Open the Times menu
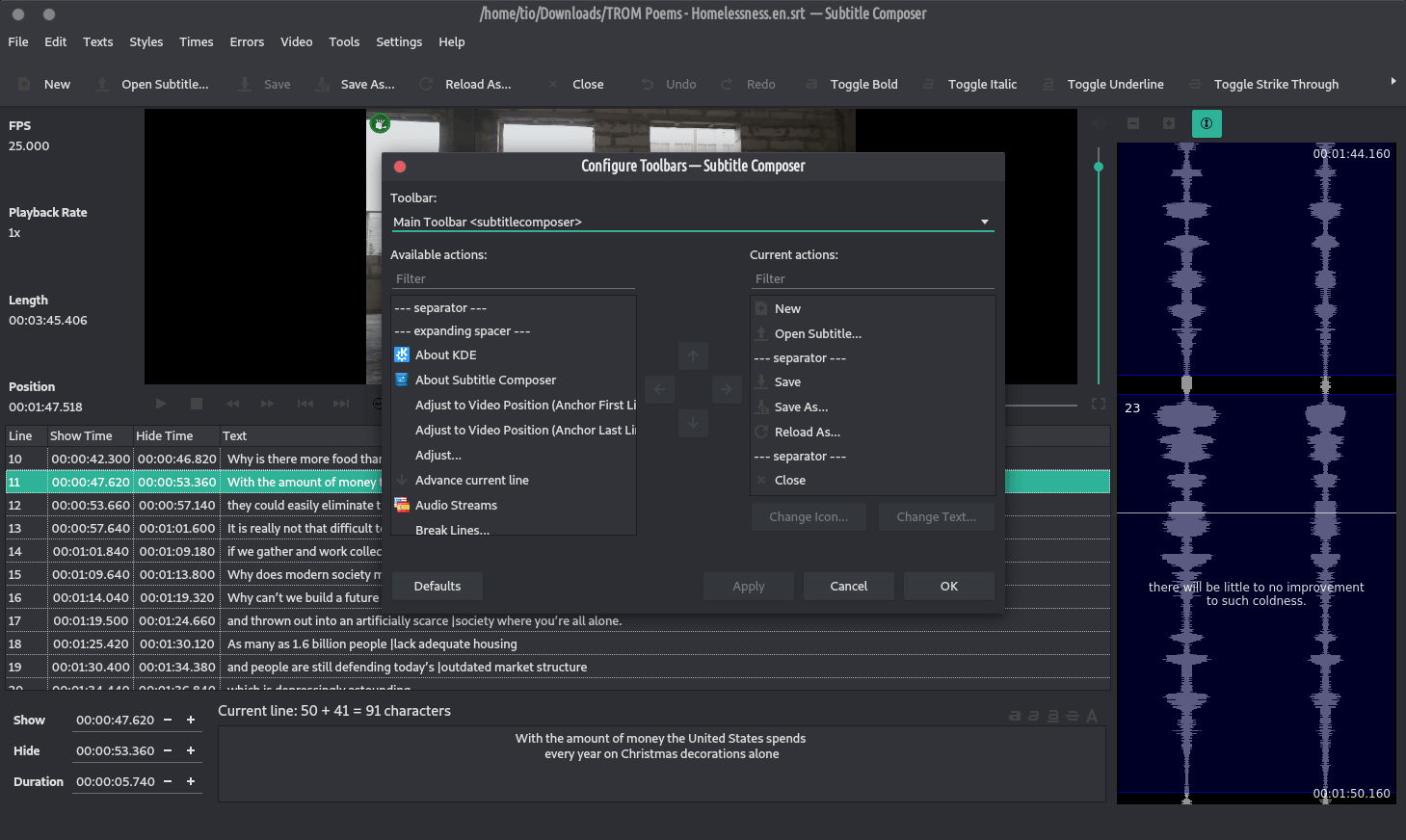 (x=196, y=41)
